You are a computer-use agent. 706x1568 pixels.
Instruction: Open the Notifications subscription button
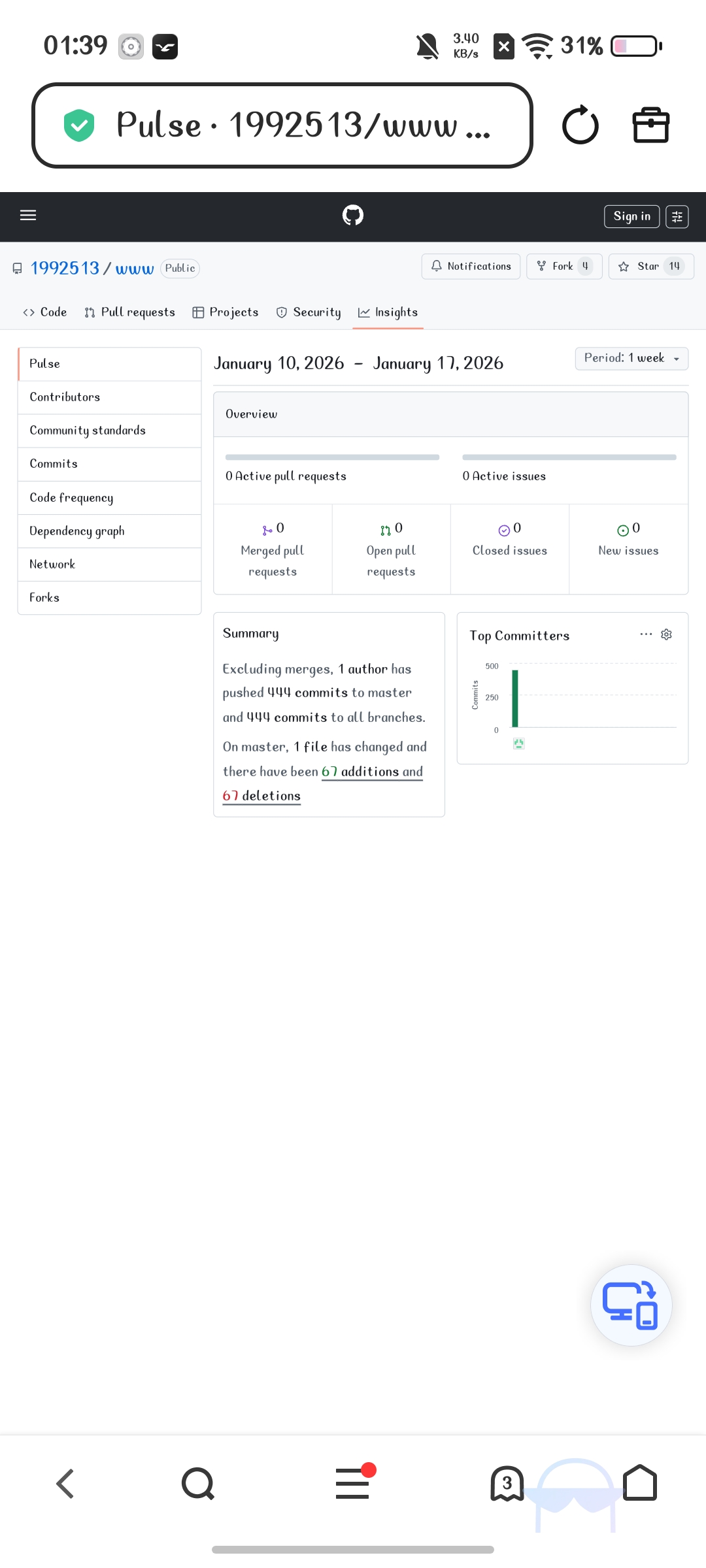[471, 267]
